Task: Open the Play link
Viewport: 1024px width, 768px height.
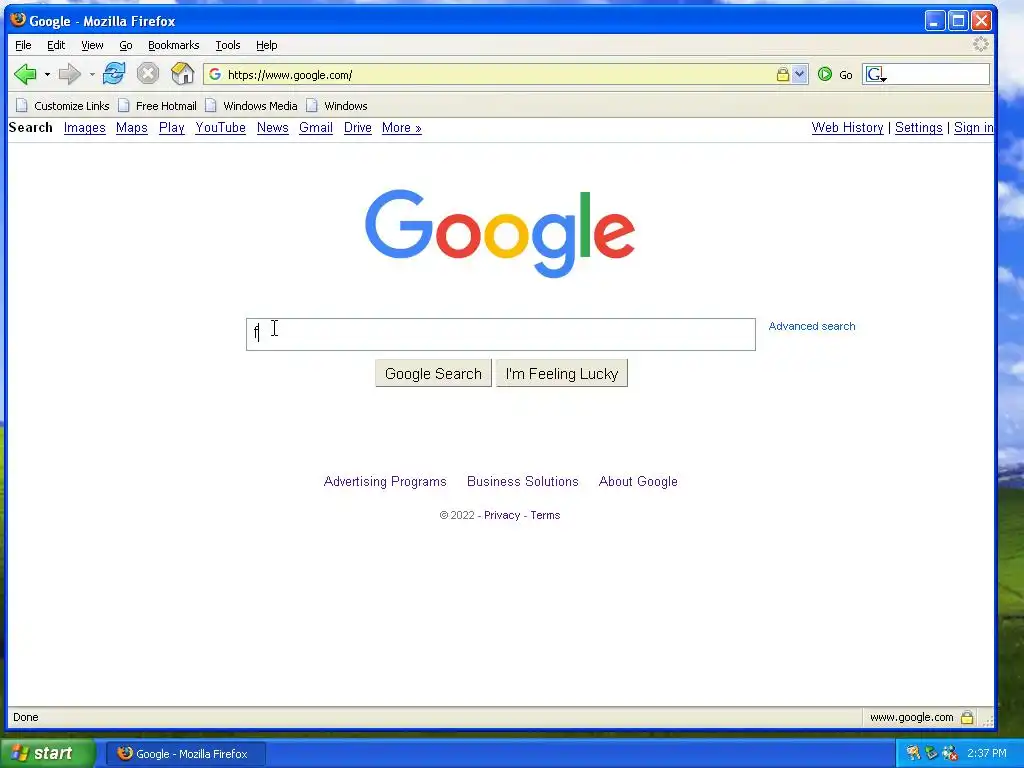Action: (171, 128)
